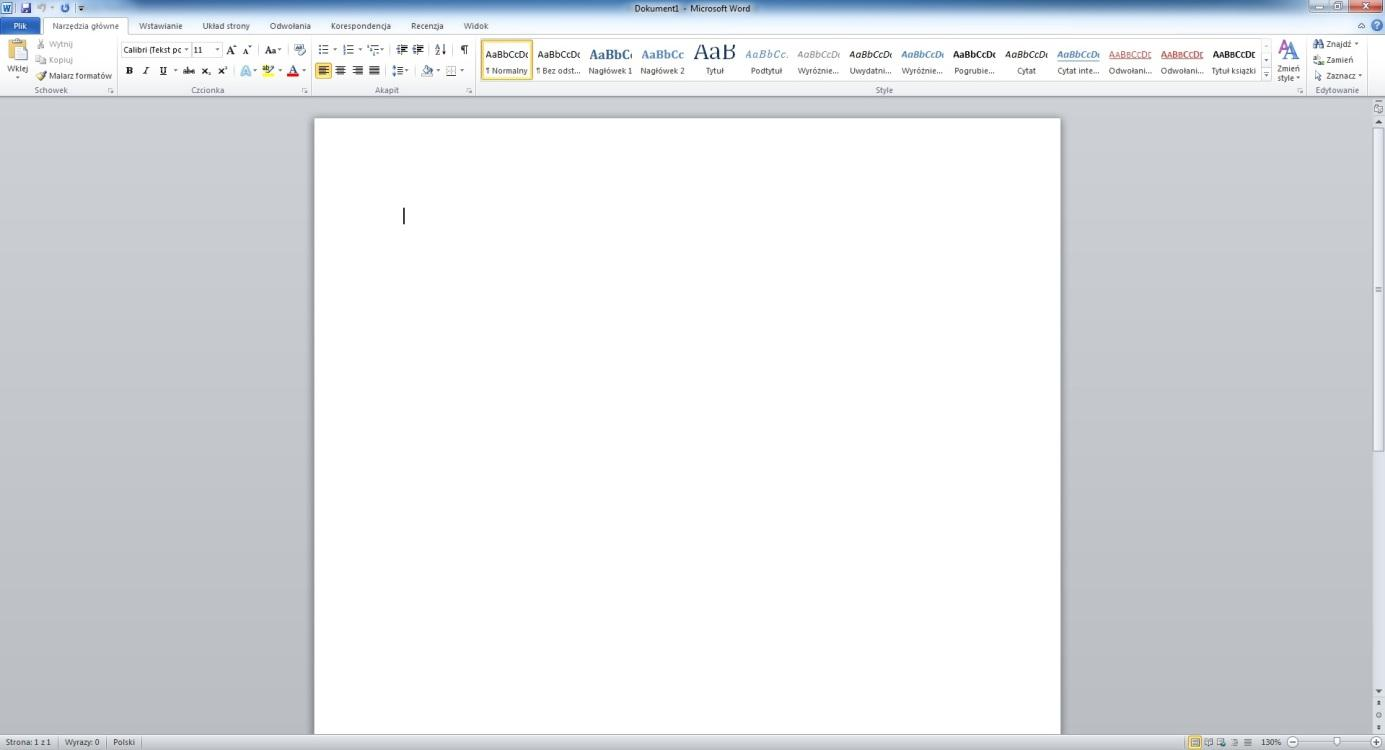Click the Polski language status indicator
Image resolution: width=1385 pixels, height=750 pixels.
(124, 742)
